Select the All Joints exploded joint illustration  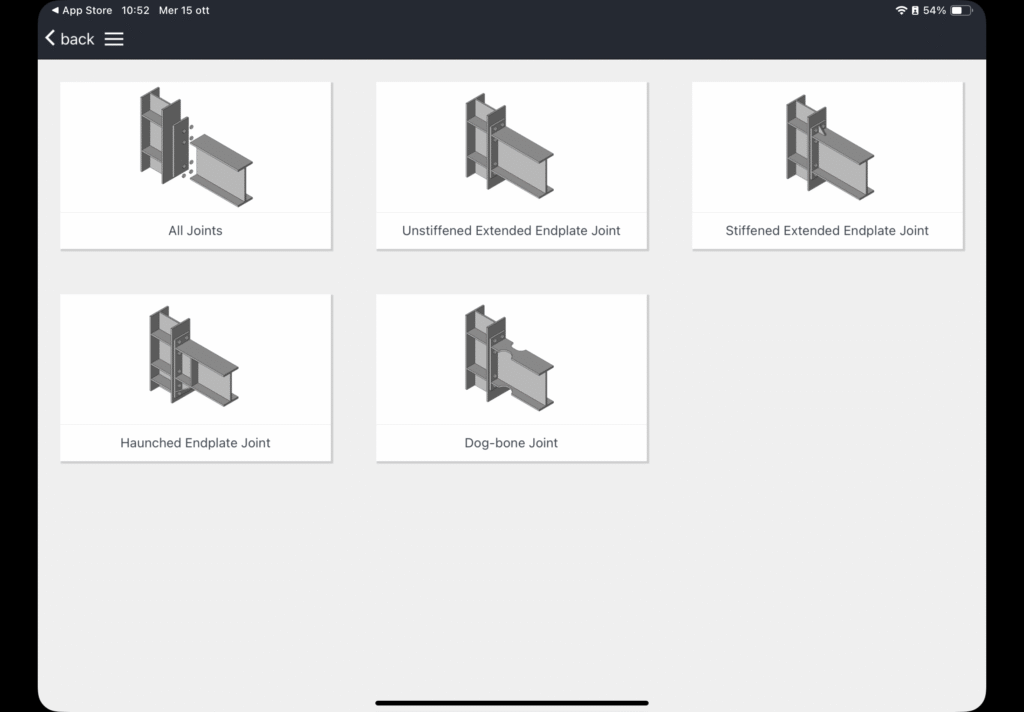196,147
